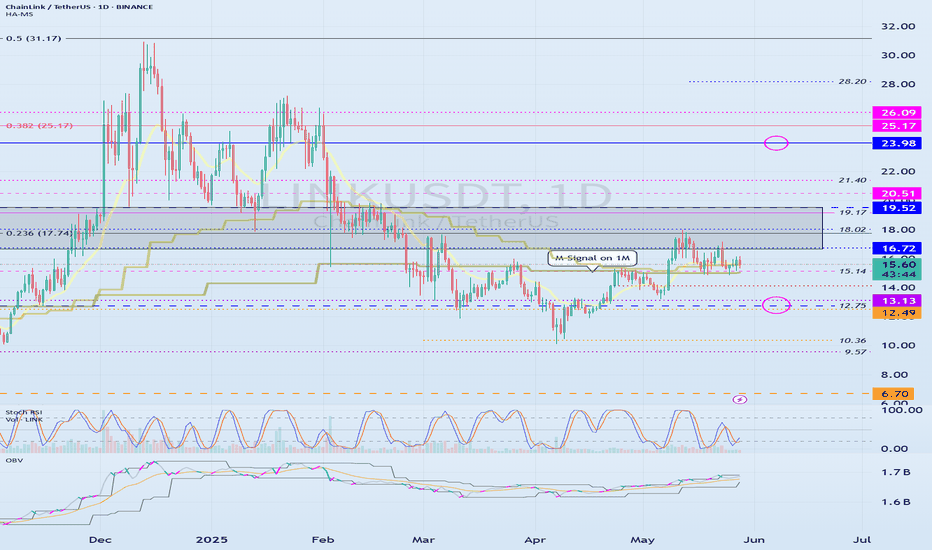Click the 9.57 line label
The image size is (932, 550).
(x=855, y=352)
